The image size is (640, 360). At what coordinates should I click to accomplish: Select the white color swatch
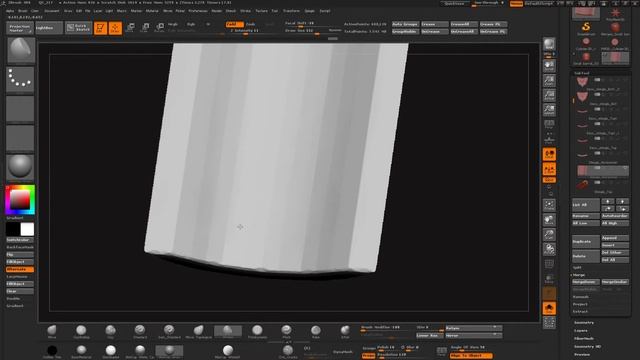[x=27, y=229]
